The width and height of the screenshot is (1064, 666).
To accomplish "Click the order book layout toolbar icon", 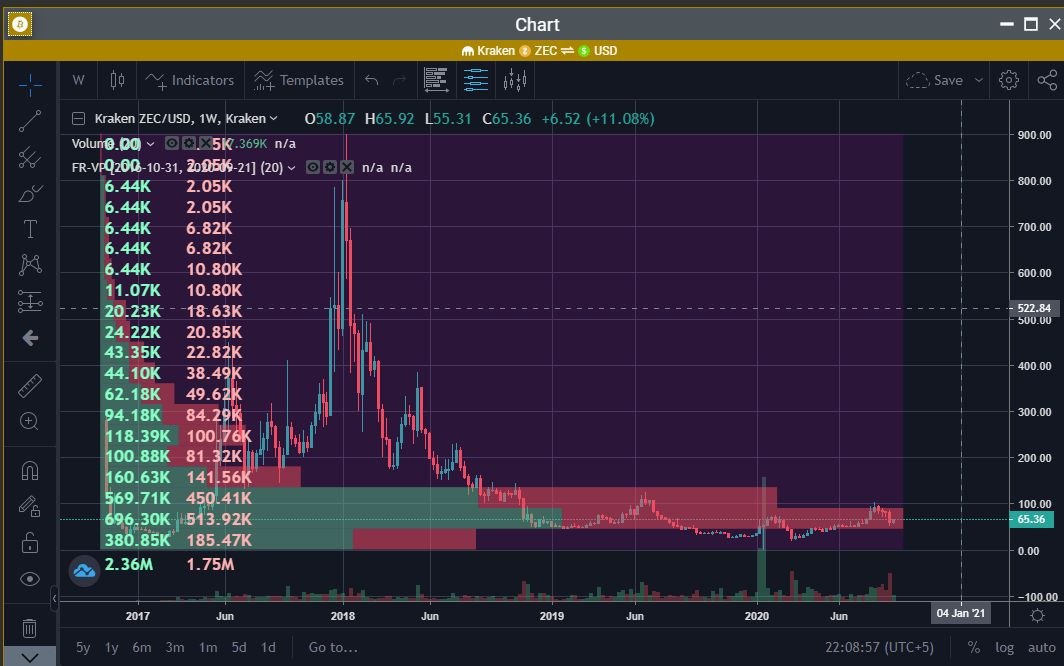I will pyautogui.click(x=436, y=80).
